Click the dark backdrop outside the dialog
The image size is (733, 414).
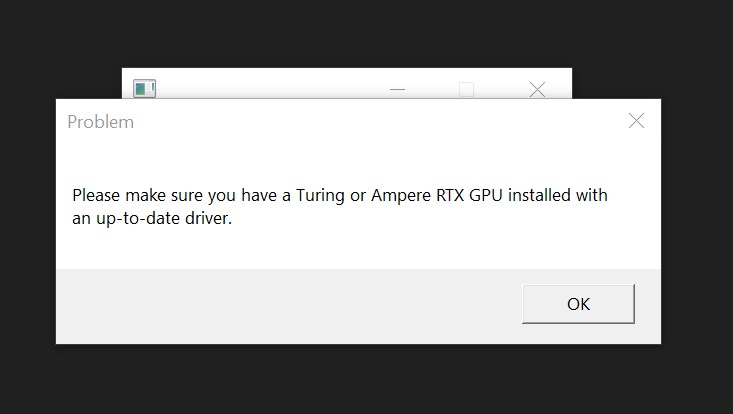click(x=60, y=40)
